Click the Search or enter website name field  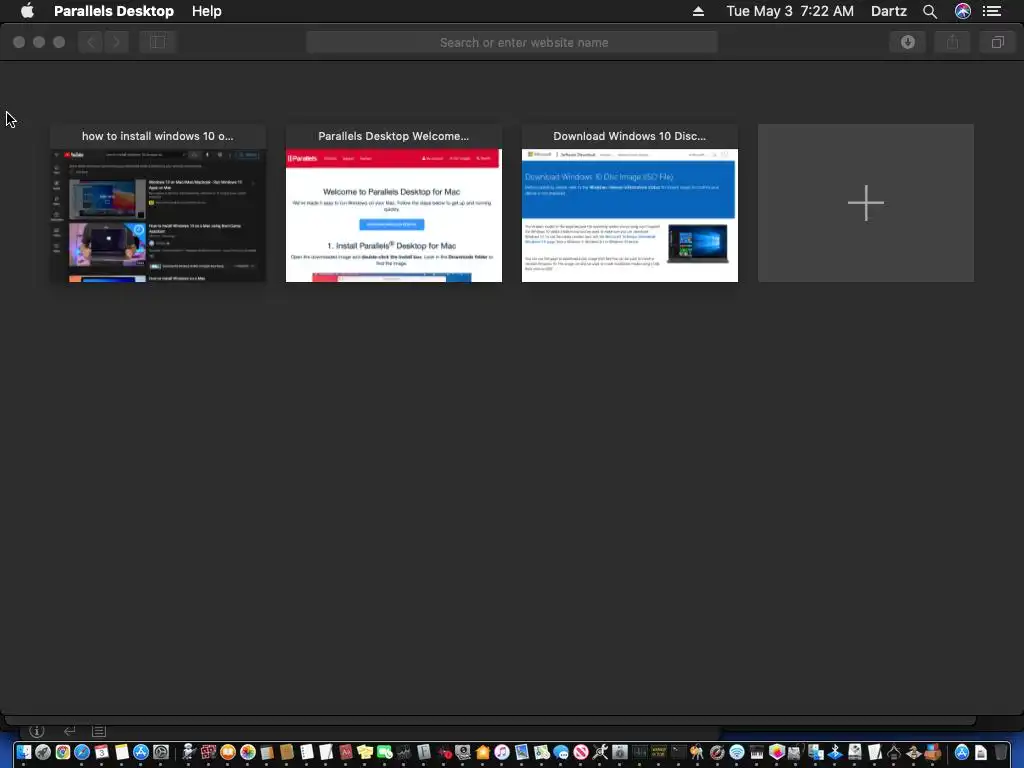pos(512,42)
